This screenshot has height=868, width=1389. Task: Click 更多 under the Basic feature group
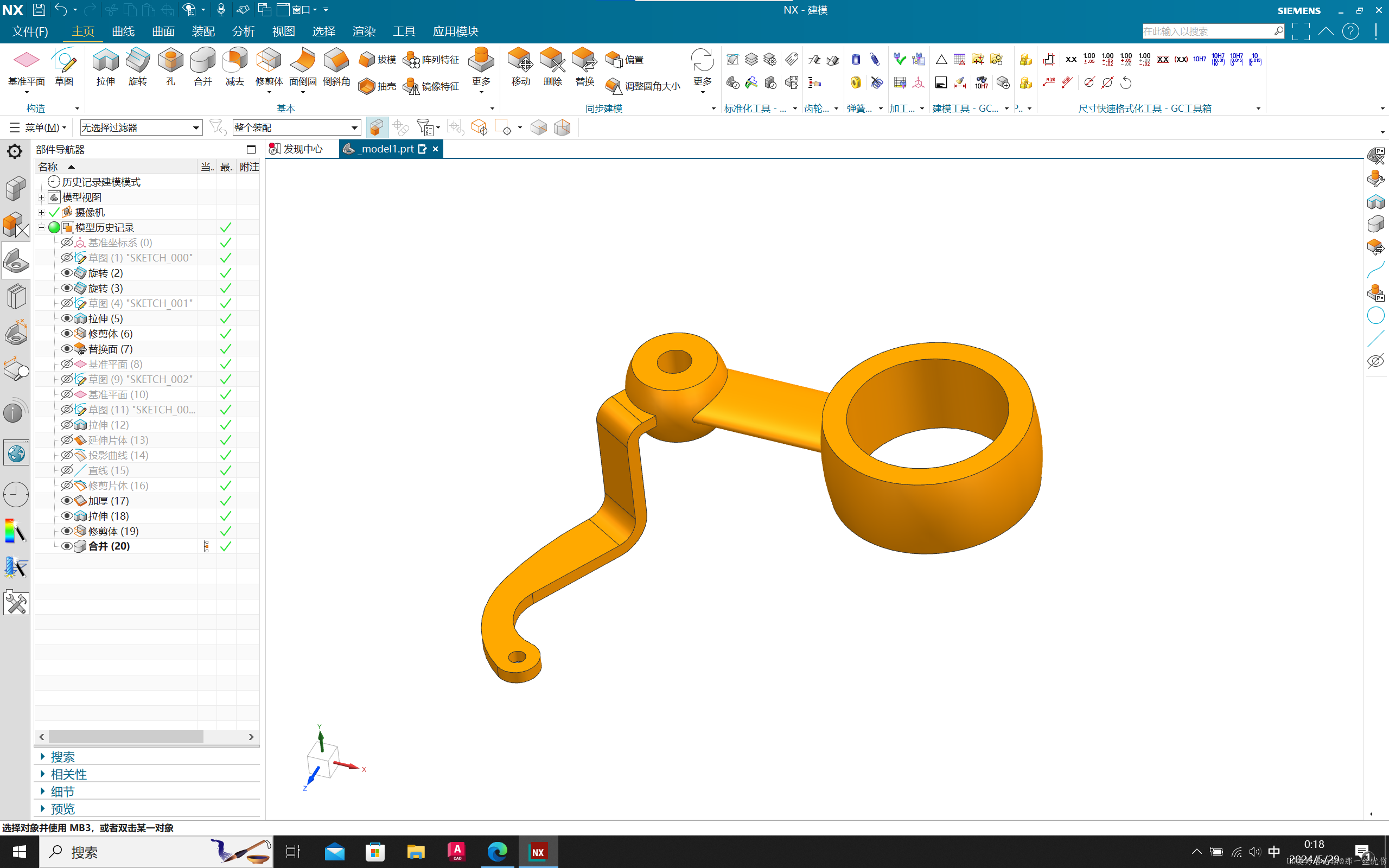coord(481,70)
